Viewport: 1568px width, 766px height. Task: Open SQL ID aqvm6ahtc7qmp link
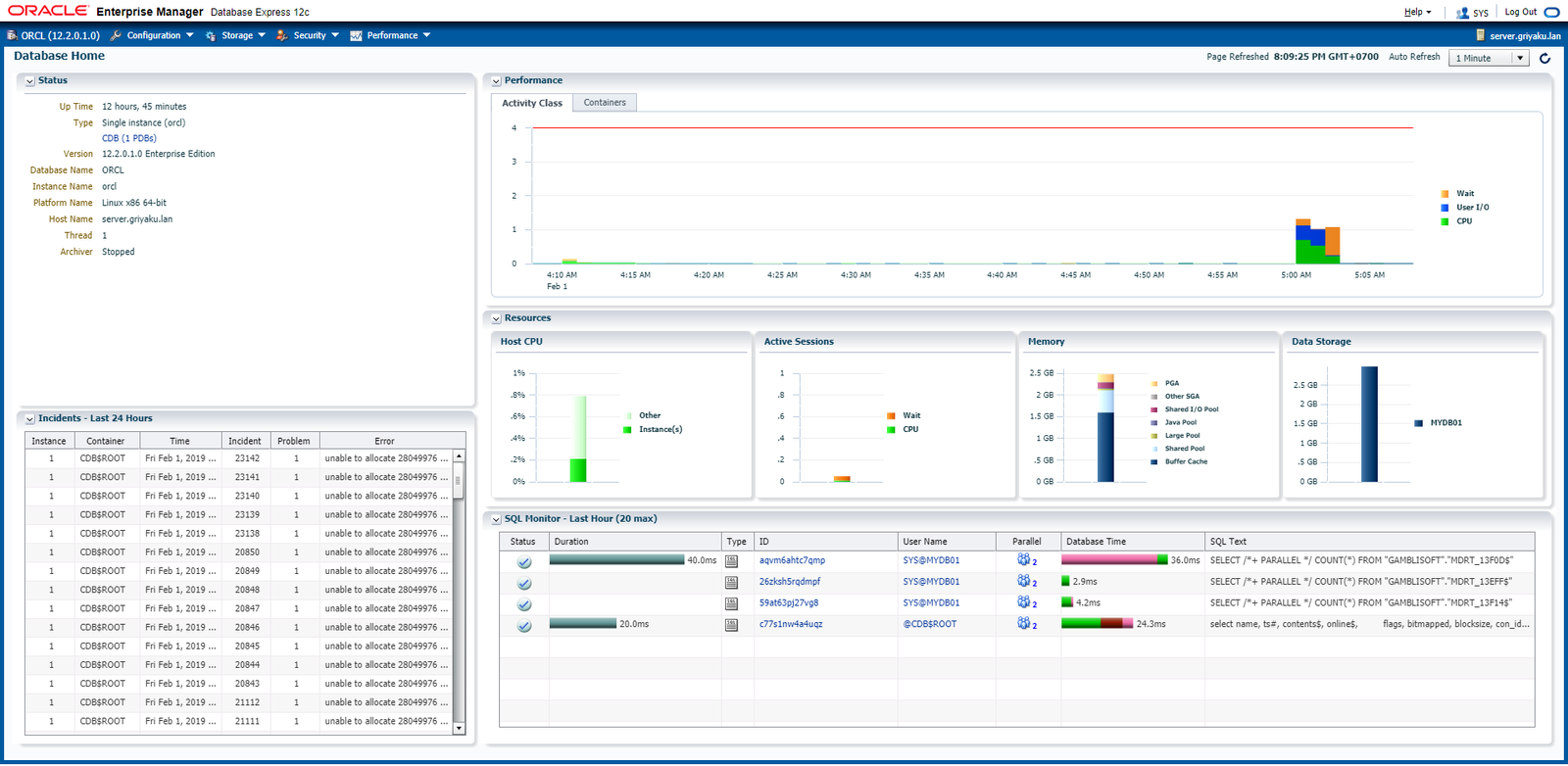792,560
